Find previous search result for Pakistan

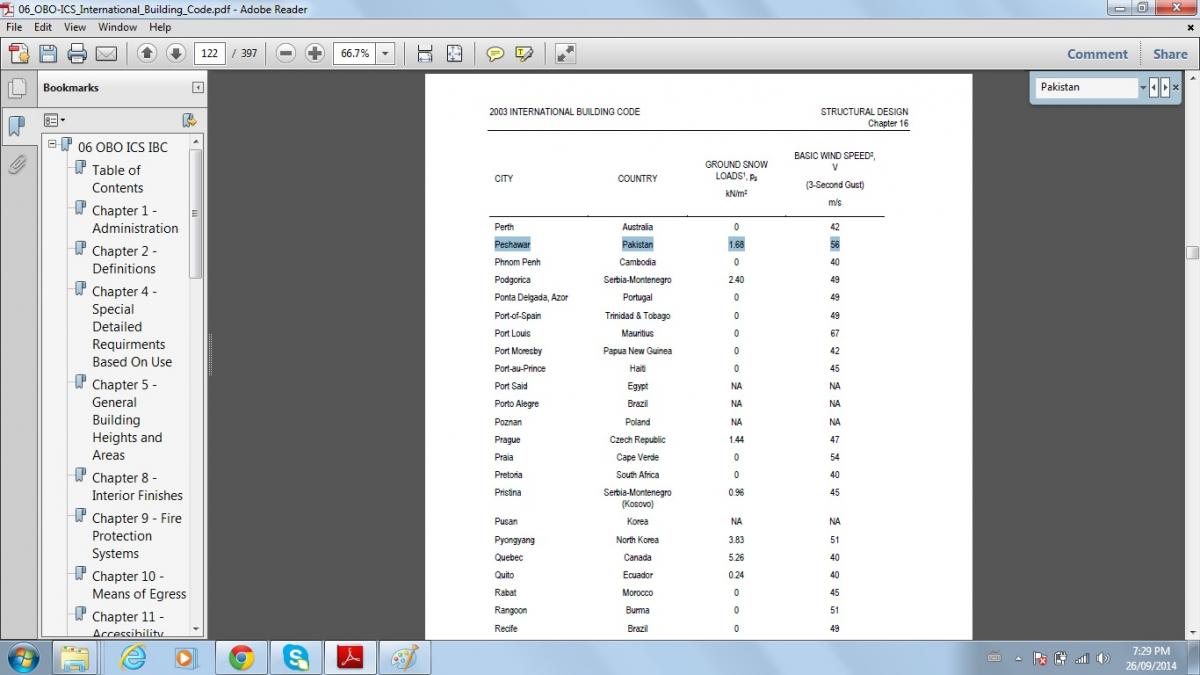[x=1154, y=87]
